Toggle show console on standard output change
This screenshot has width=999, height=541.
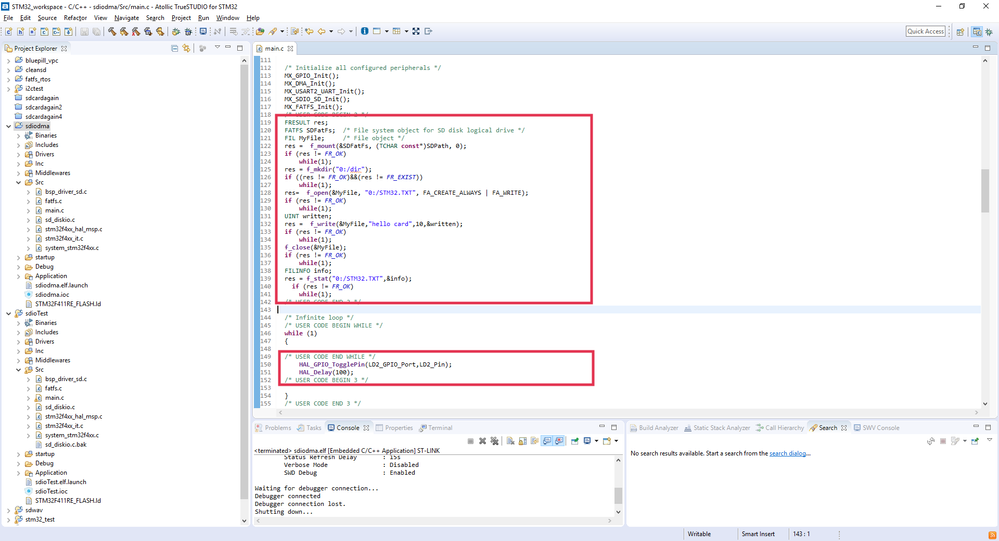pyautogui.click(x=547, y=441)
